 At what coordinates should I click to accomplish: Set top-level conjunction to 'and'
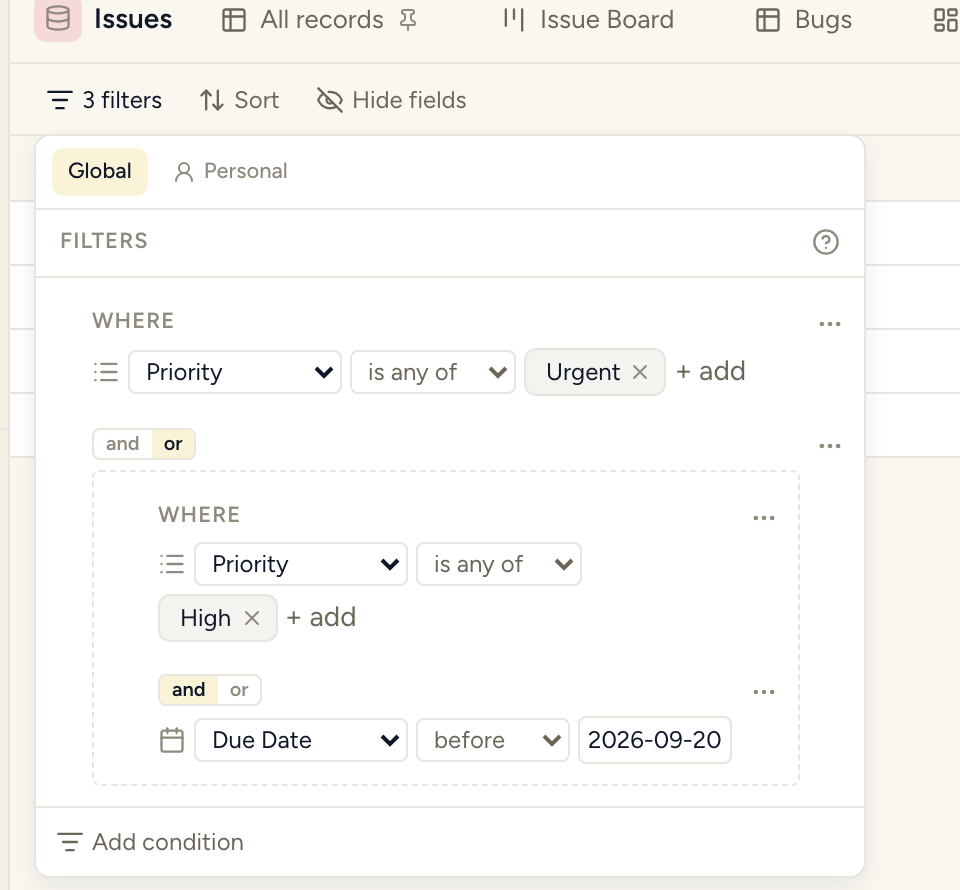[122, 444]
